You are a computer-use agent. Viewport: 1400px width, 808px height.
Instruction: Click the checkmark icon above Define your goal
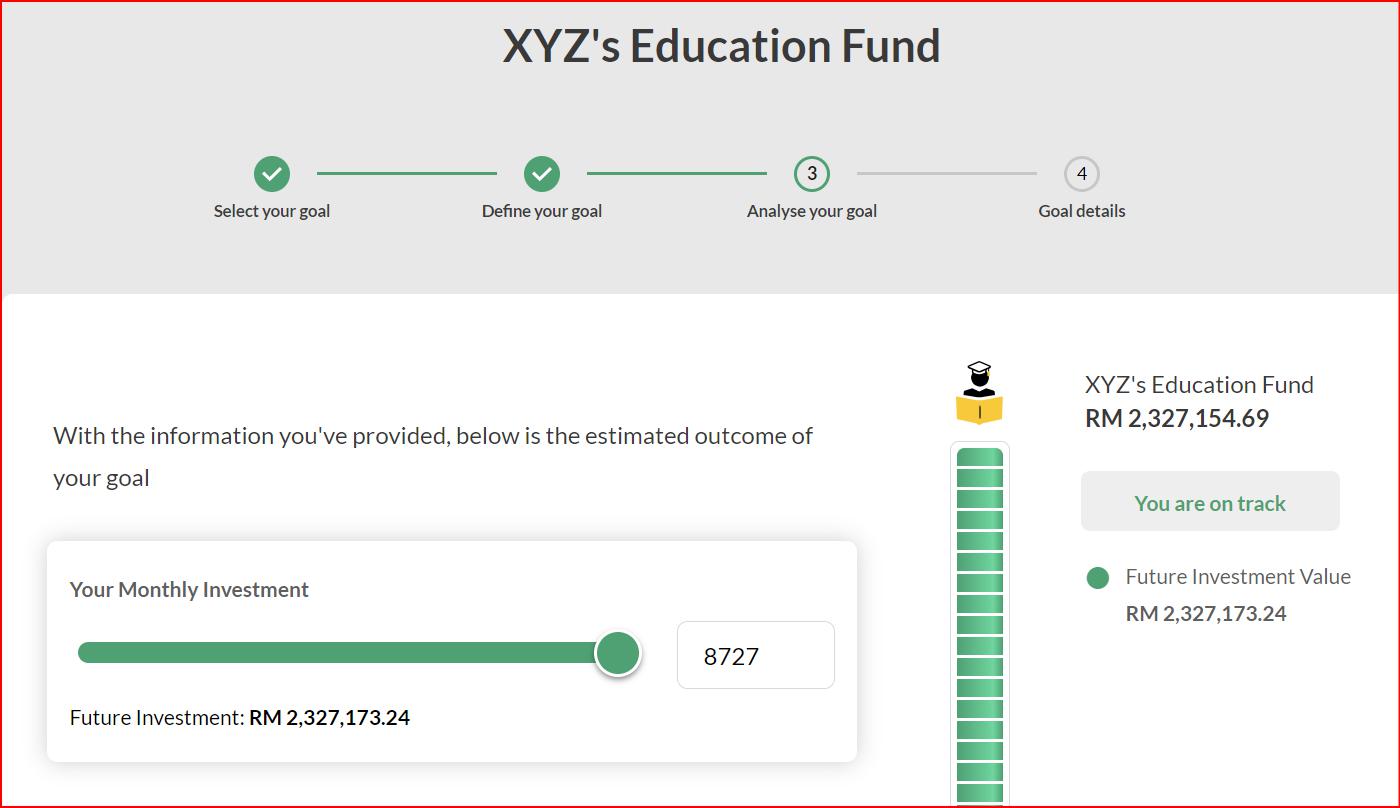pos(542,174)
